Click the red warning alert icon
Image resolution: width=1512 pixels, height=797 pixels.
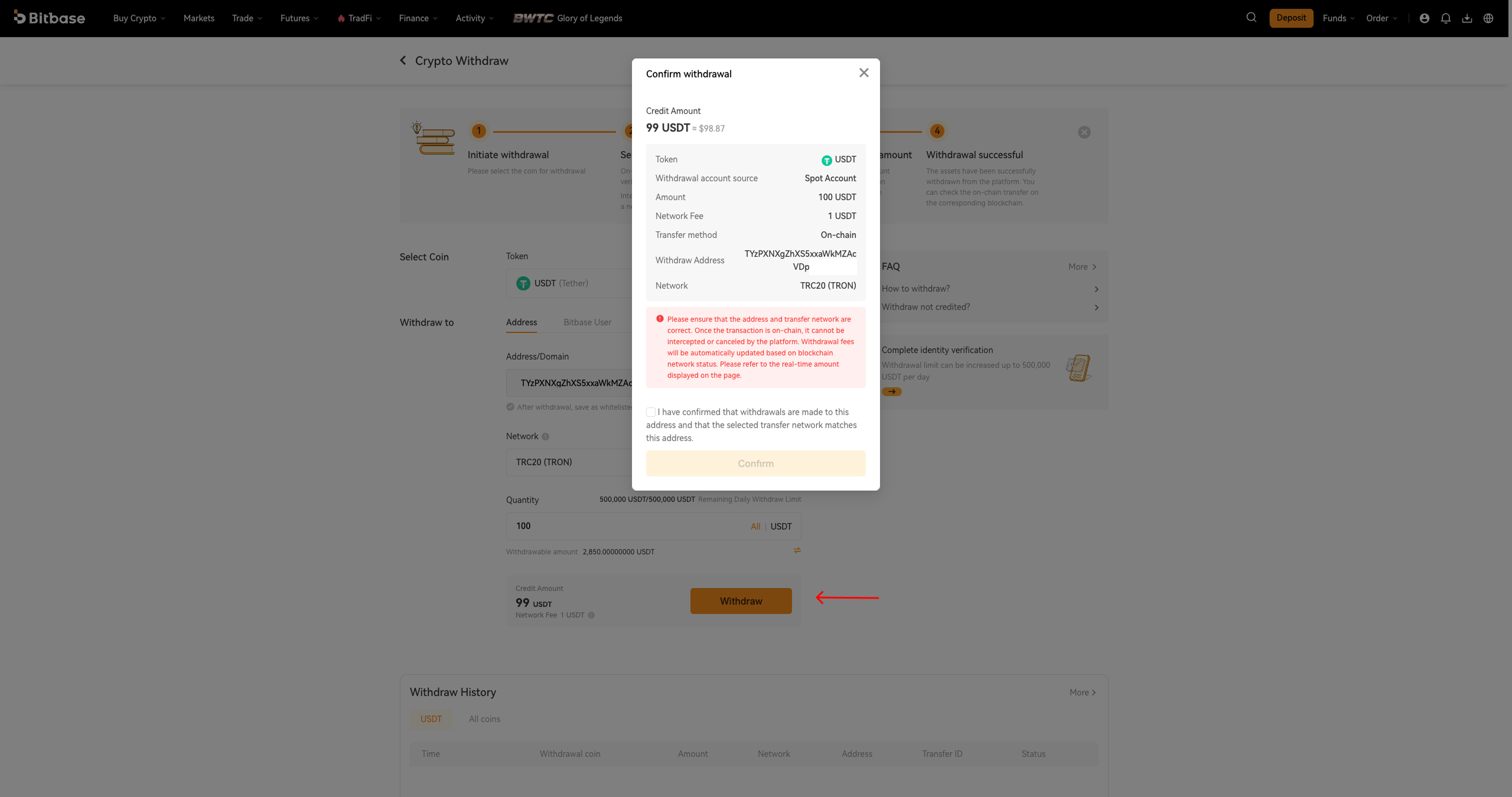pyautogui.click(x=660, y=319)
